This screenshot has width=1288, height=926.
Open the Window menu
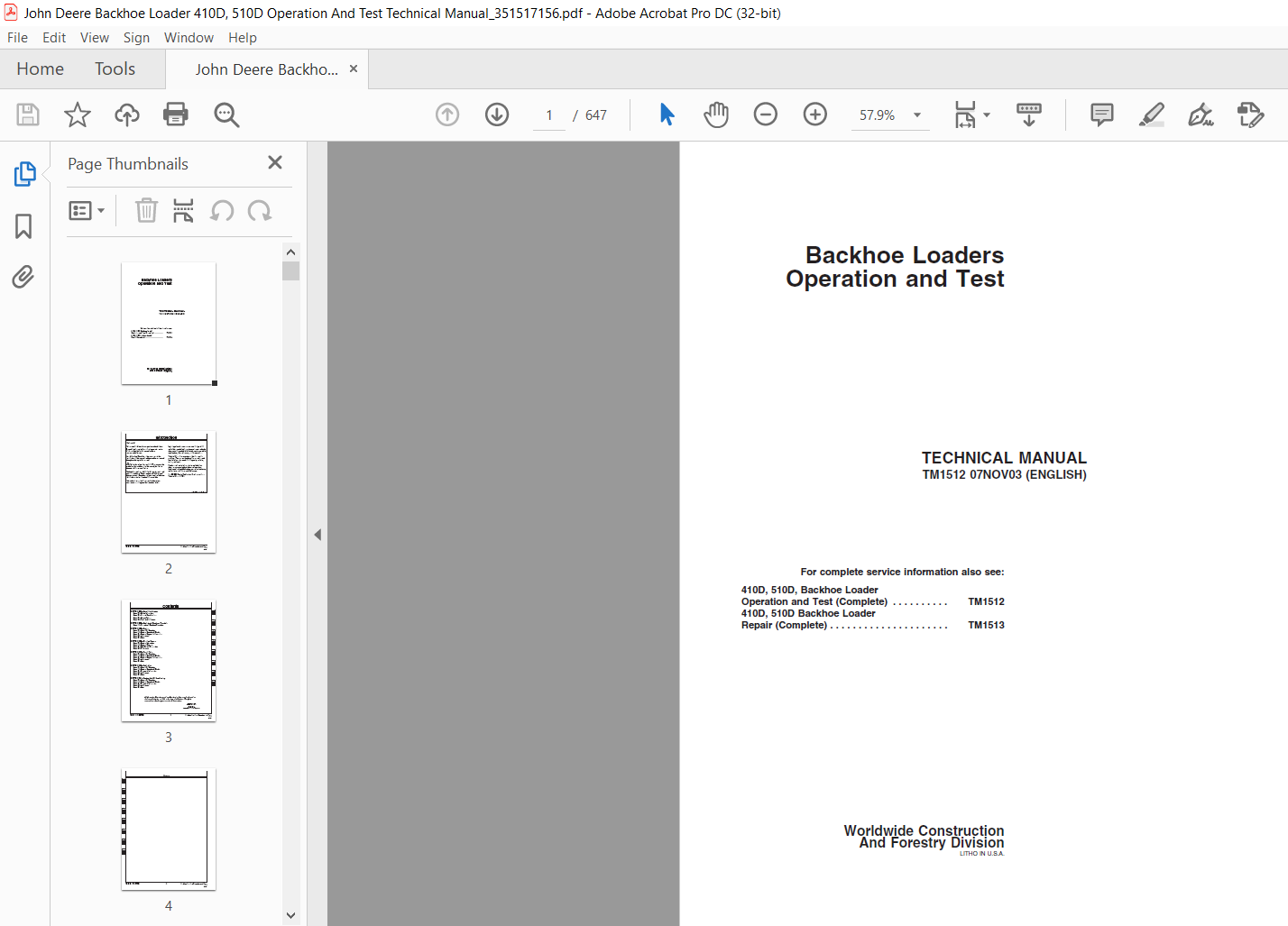pos(189,38)
